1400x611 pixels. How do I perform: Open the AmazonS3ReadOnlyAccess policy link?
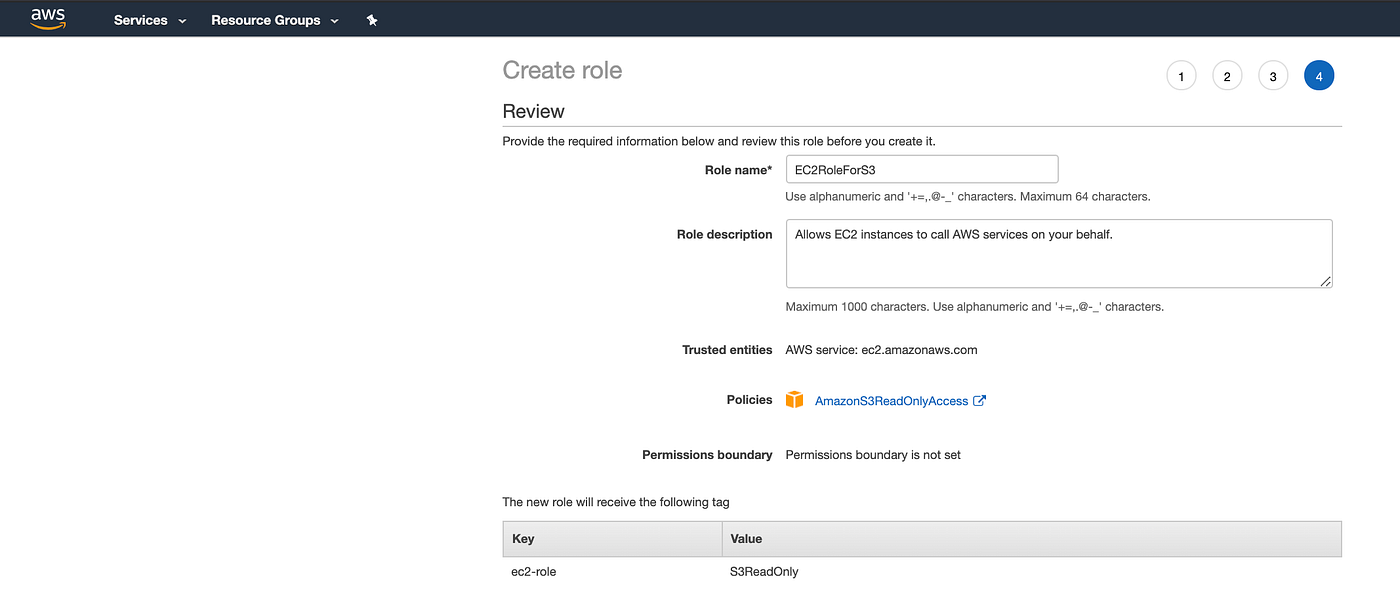(891, 401)
